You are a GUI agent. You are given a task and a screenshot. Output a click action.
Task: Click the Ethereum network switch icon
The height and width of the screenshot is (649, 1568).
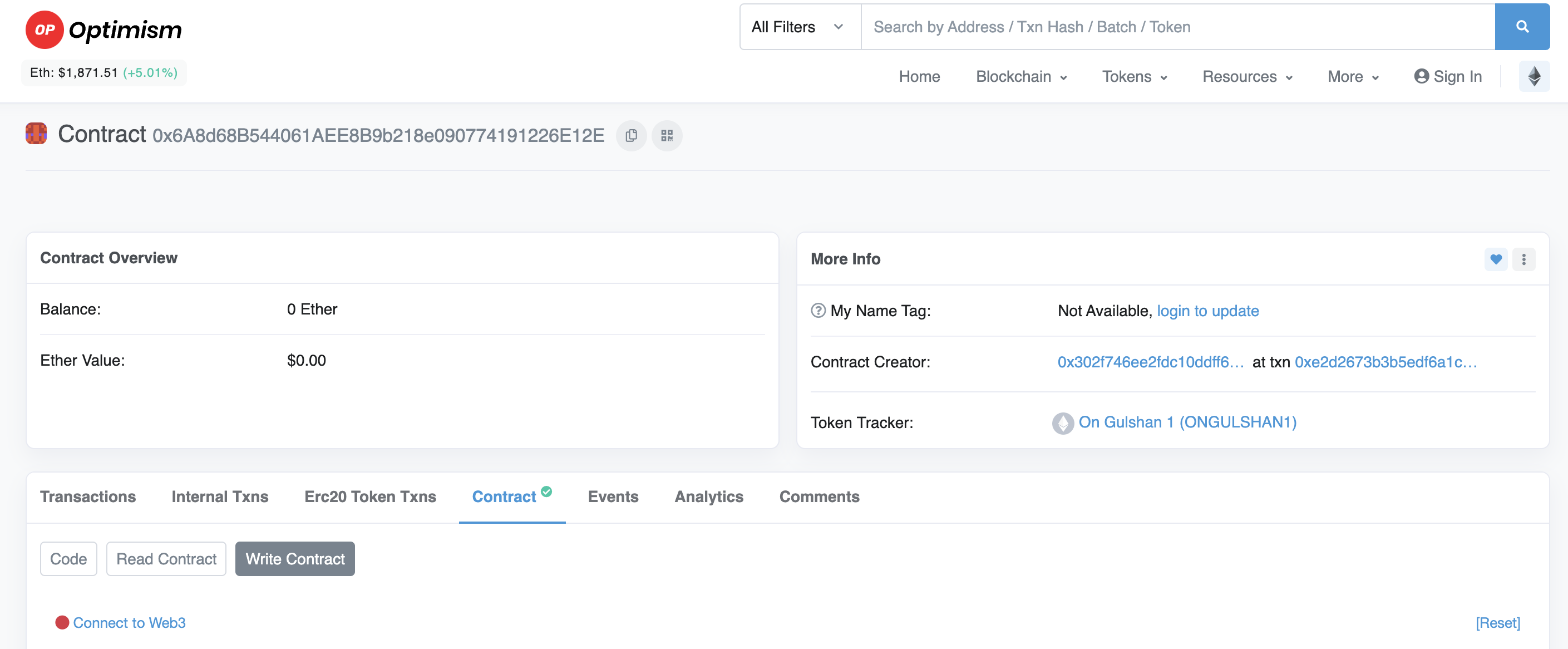(x=1534, y=77)
